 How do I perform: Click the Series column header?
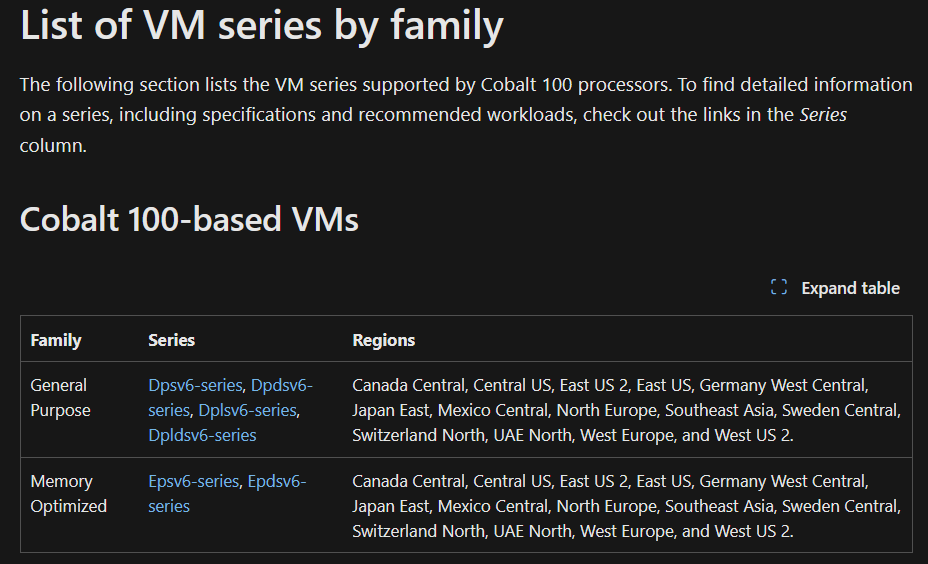(x=171, y=340)
